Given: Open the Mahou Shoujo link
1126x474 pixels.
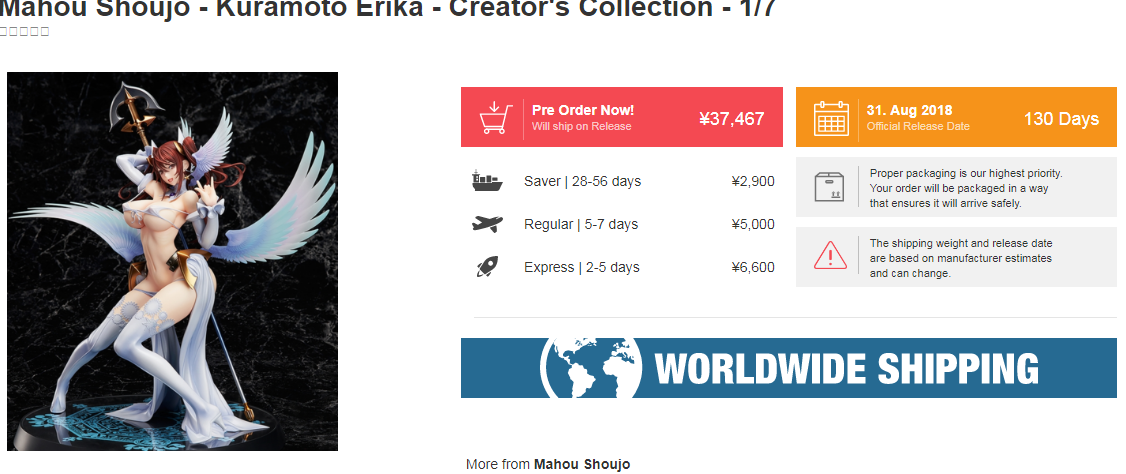Looking at the screenshot, I should tap(582, 464).
